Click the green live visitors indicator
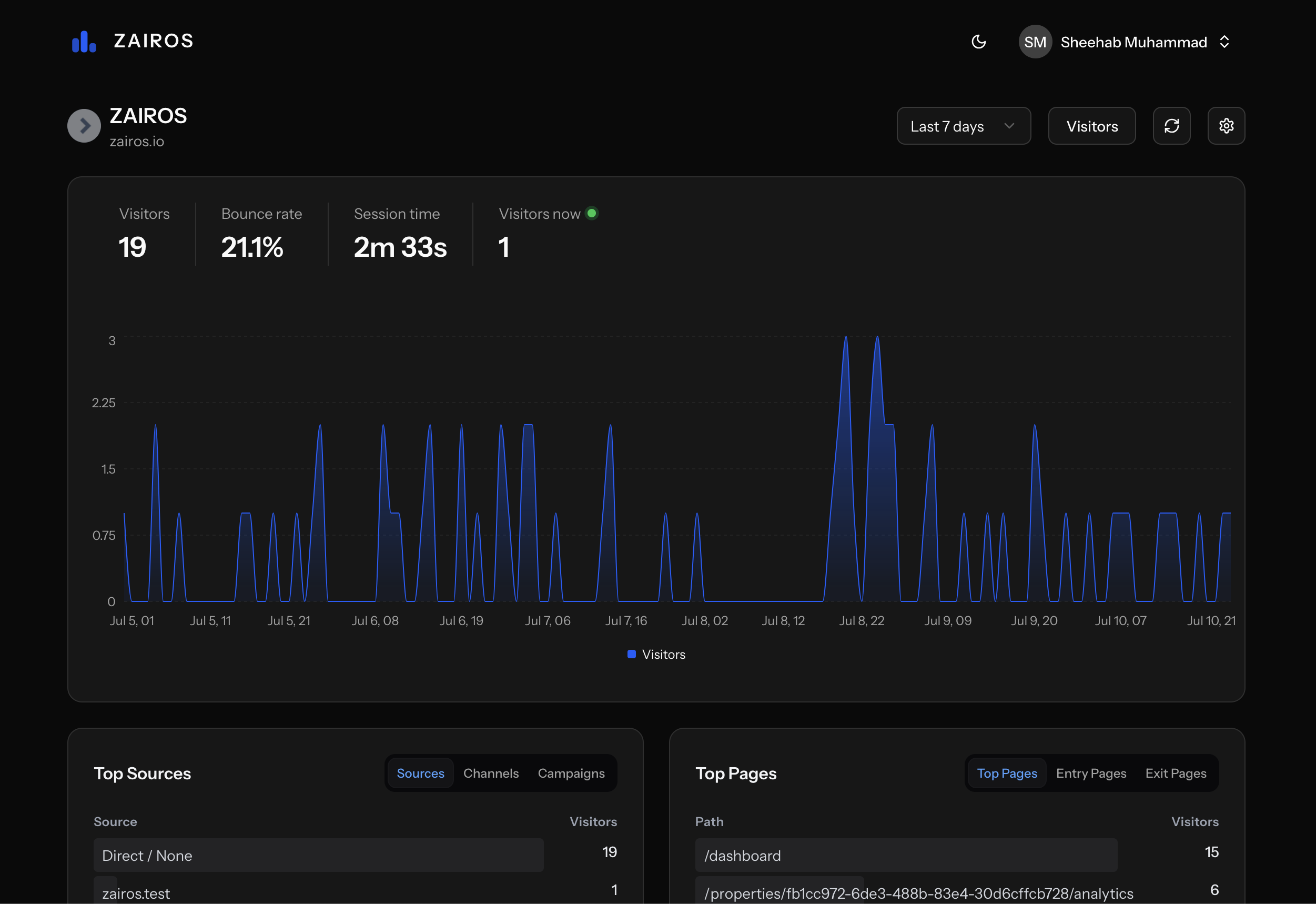Image resolution: width=1316 pixels, height=904 pixels. click(592, 214)
